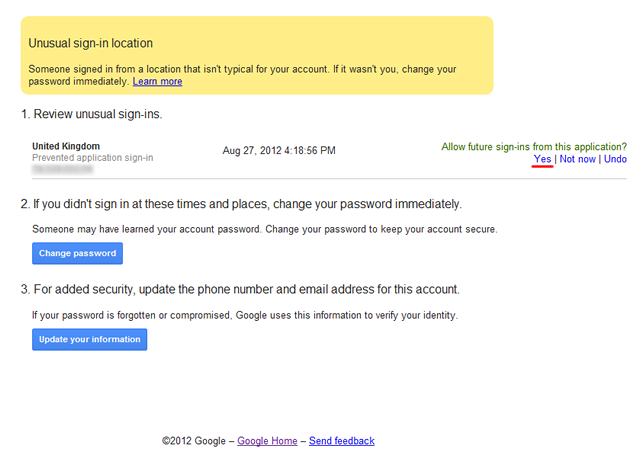Choose the Not now option
640x465 pixels.
point(578,159)
